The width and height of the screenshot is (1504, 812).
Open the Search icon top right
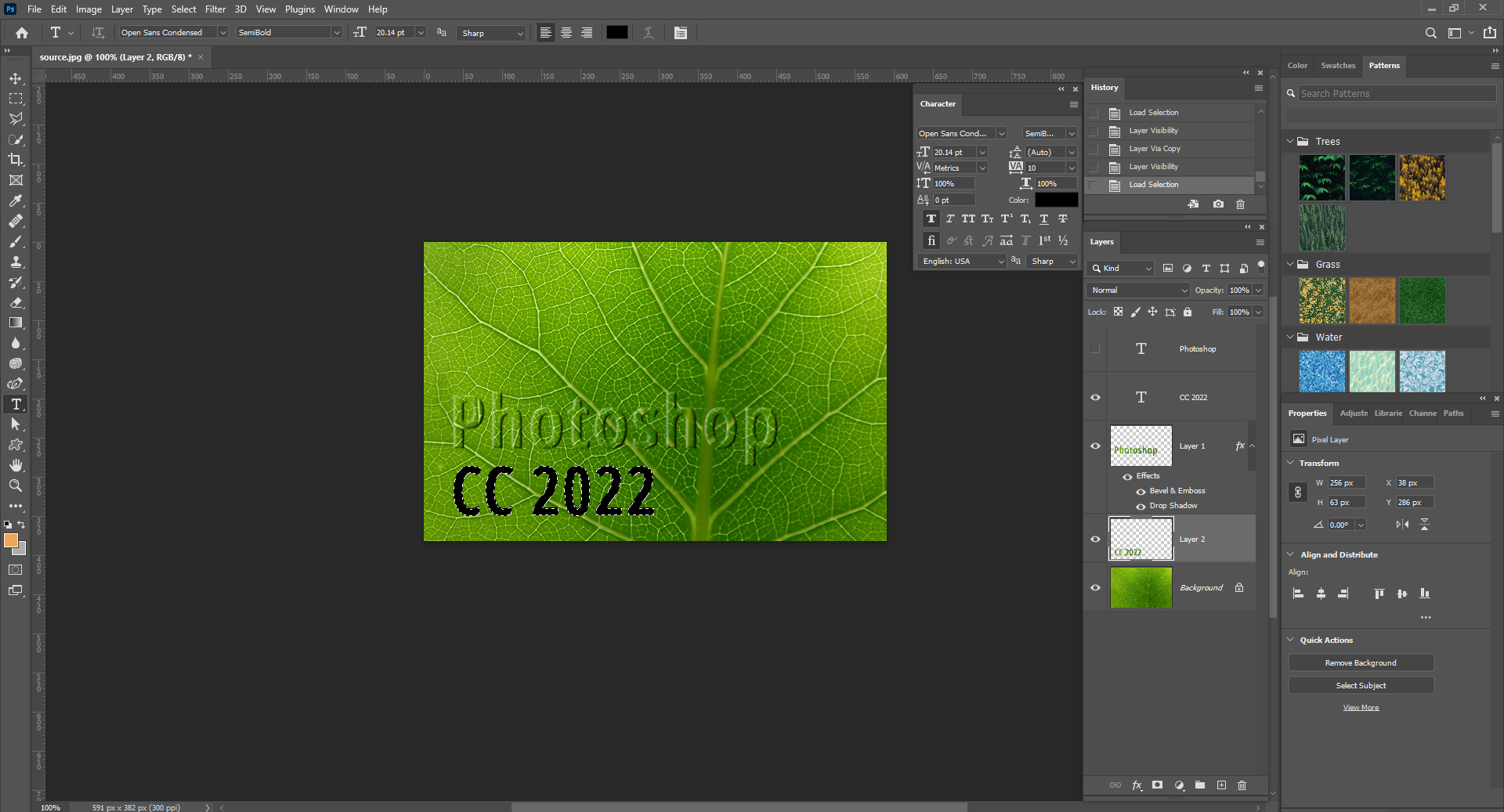pos(1431,33)
